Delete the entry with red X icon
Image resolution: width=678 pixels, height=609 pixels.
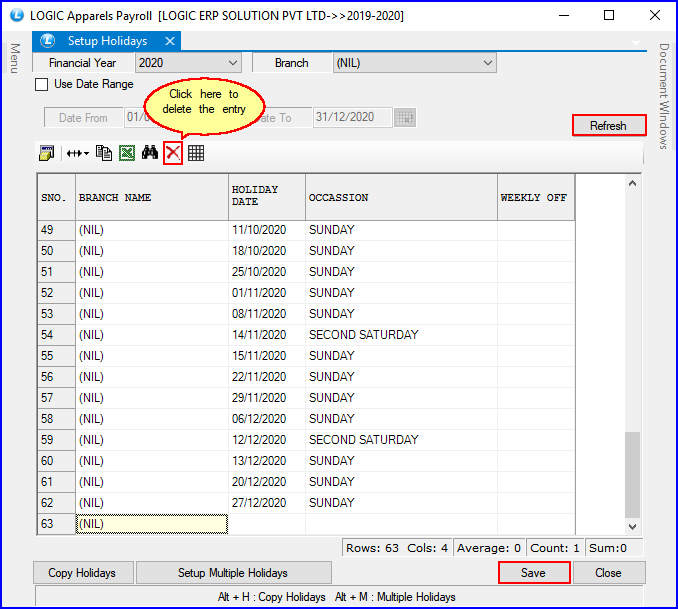coord(173,153)
